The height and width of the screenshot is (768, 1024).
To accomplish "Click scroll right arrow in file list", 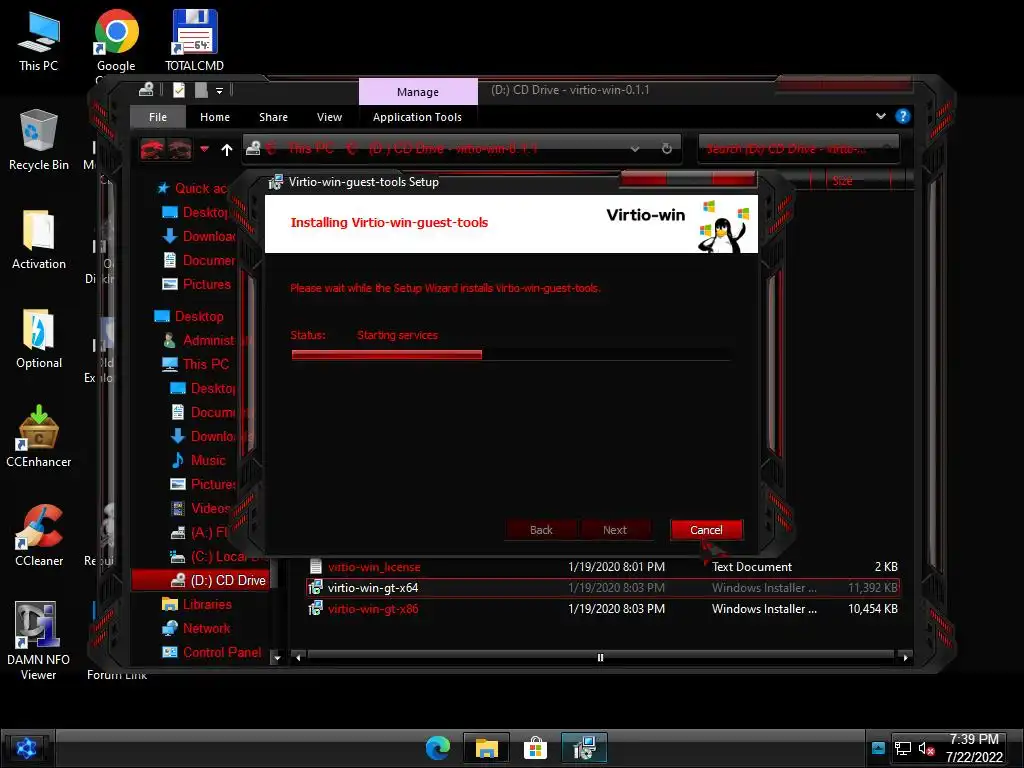I will click(905, 658).
